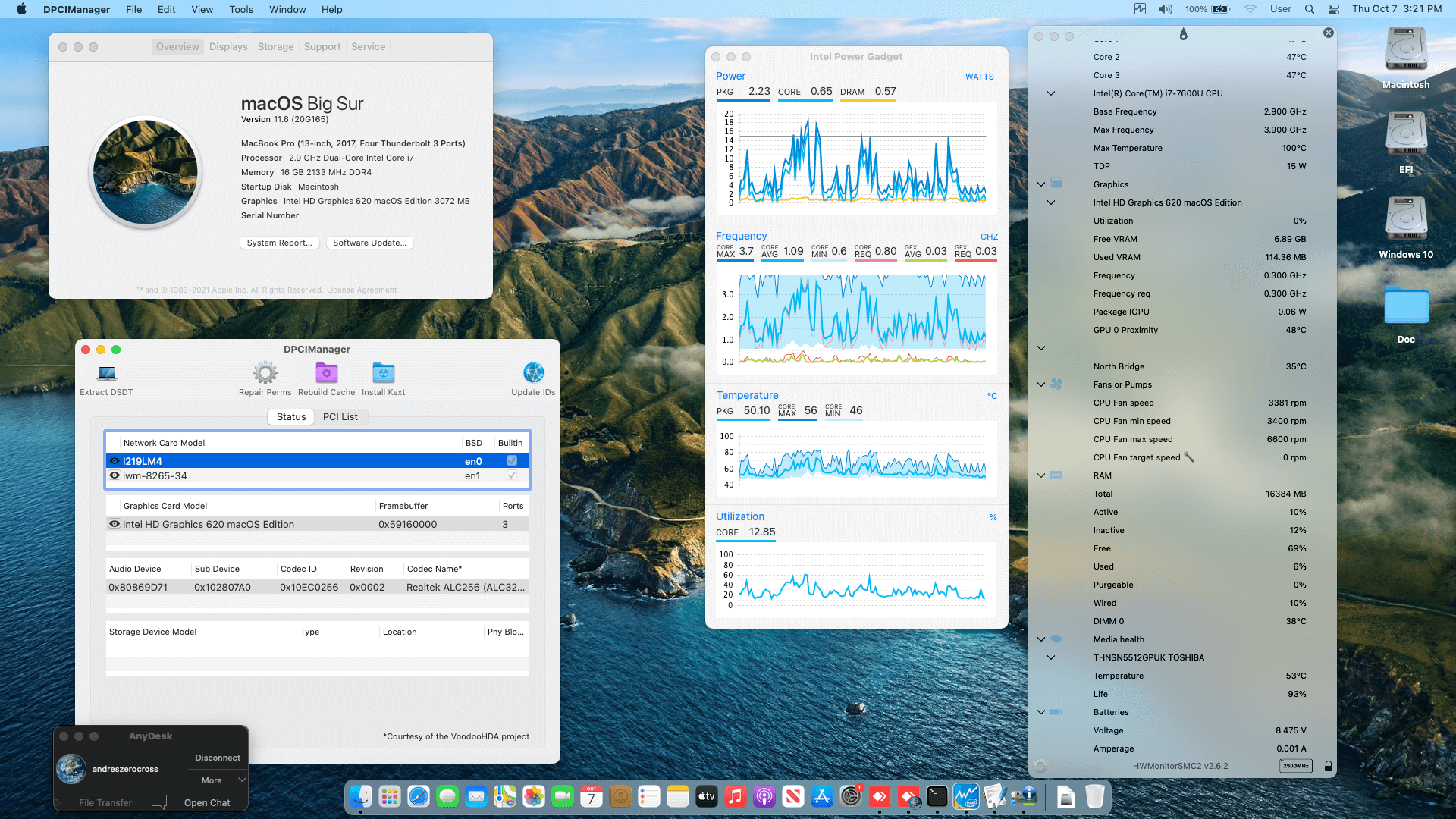Click File Transfer in AnyDesk panel
The height and width of the screenshot is (819, 1456).
[105, 802]
